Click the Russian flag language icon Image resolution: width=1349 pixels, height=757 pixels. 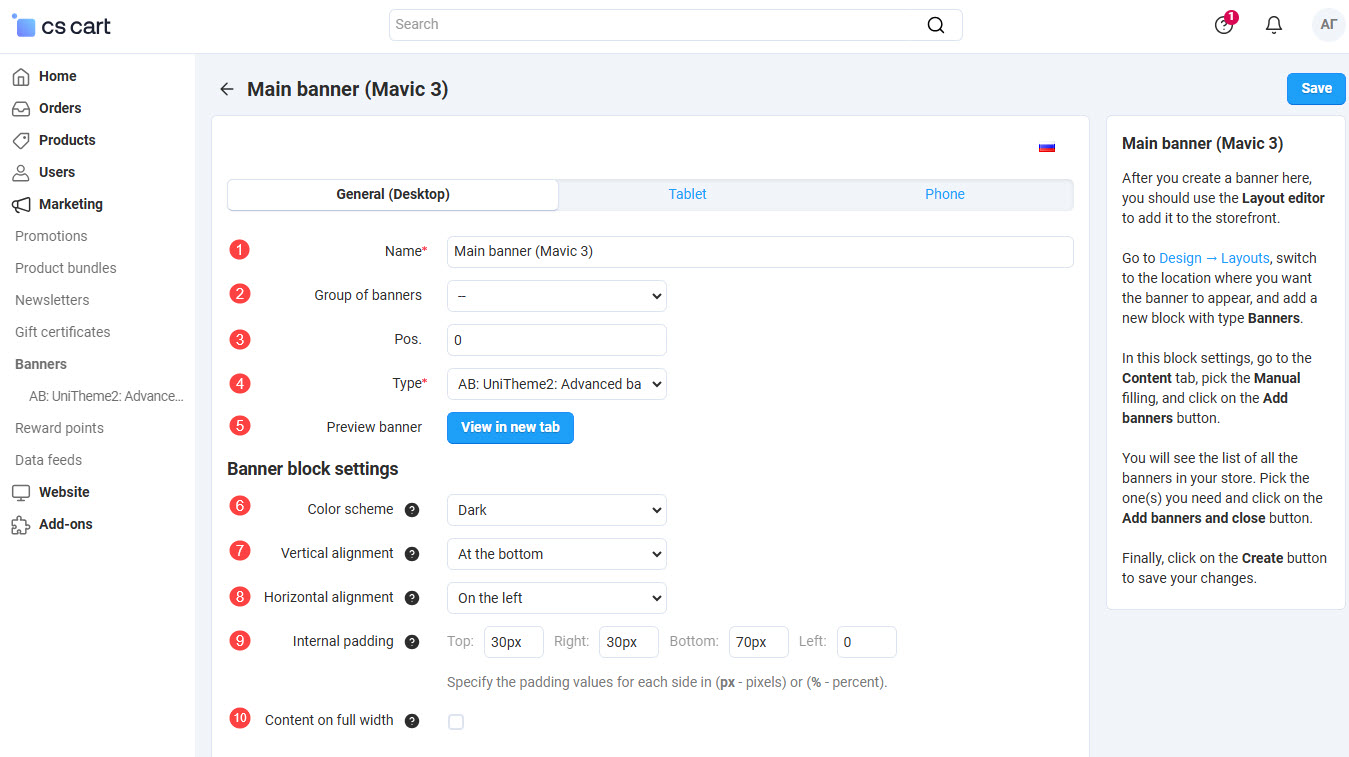point(1047,147)
